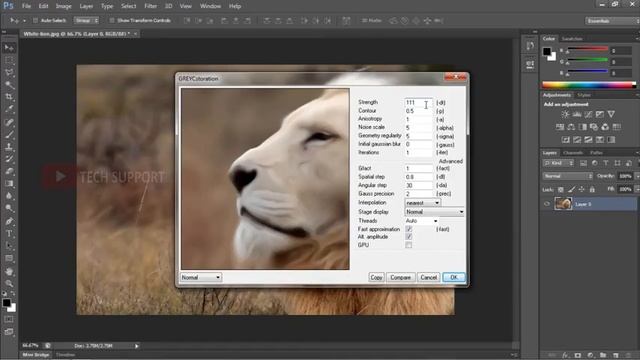640x360 pixels.
Task: Switch to the Swatches tab
Action: point(572,39)
